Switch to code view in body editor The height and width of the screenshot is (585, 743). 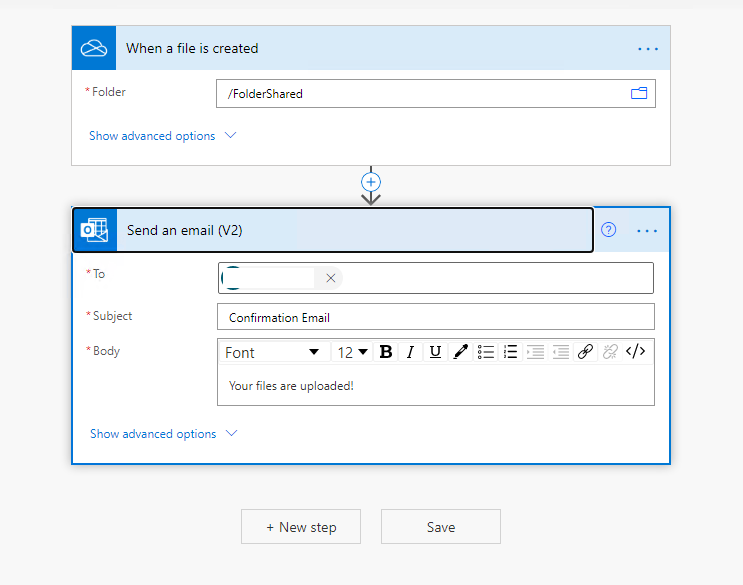click(635, 352)
